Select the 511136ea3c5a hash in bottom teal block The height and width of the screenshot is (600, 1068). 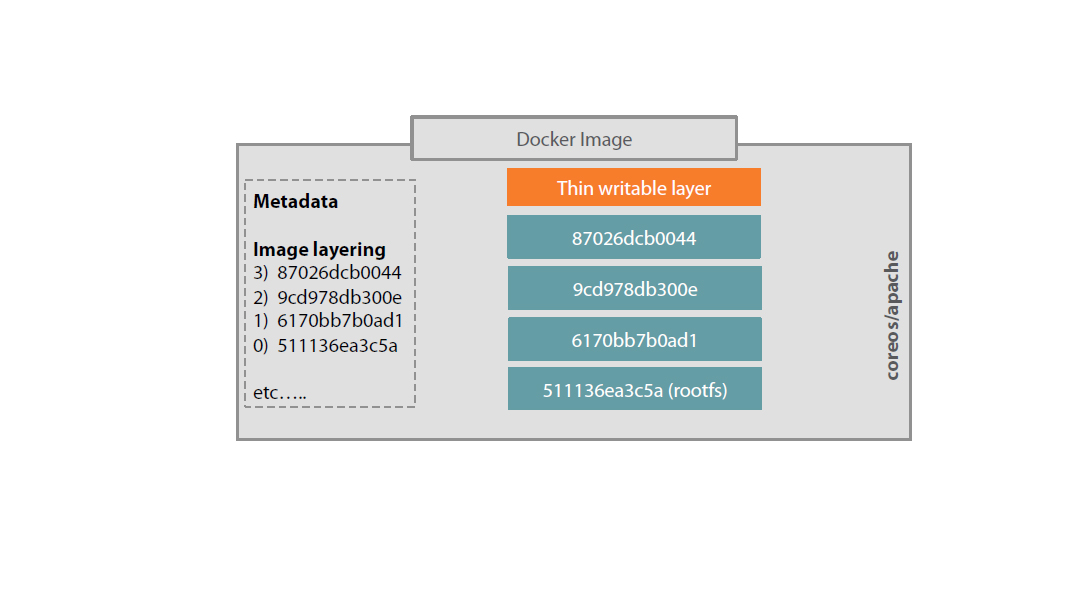pyautogui.click(x=603, y=390)
